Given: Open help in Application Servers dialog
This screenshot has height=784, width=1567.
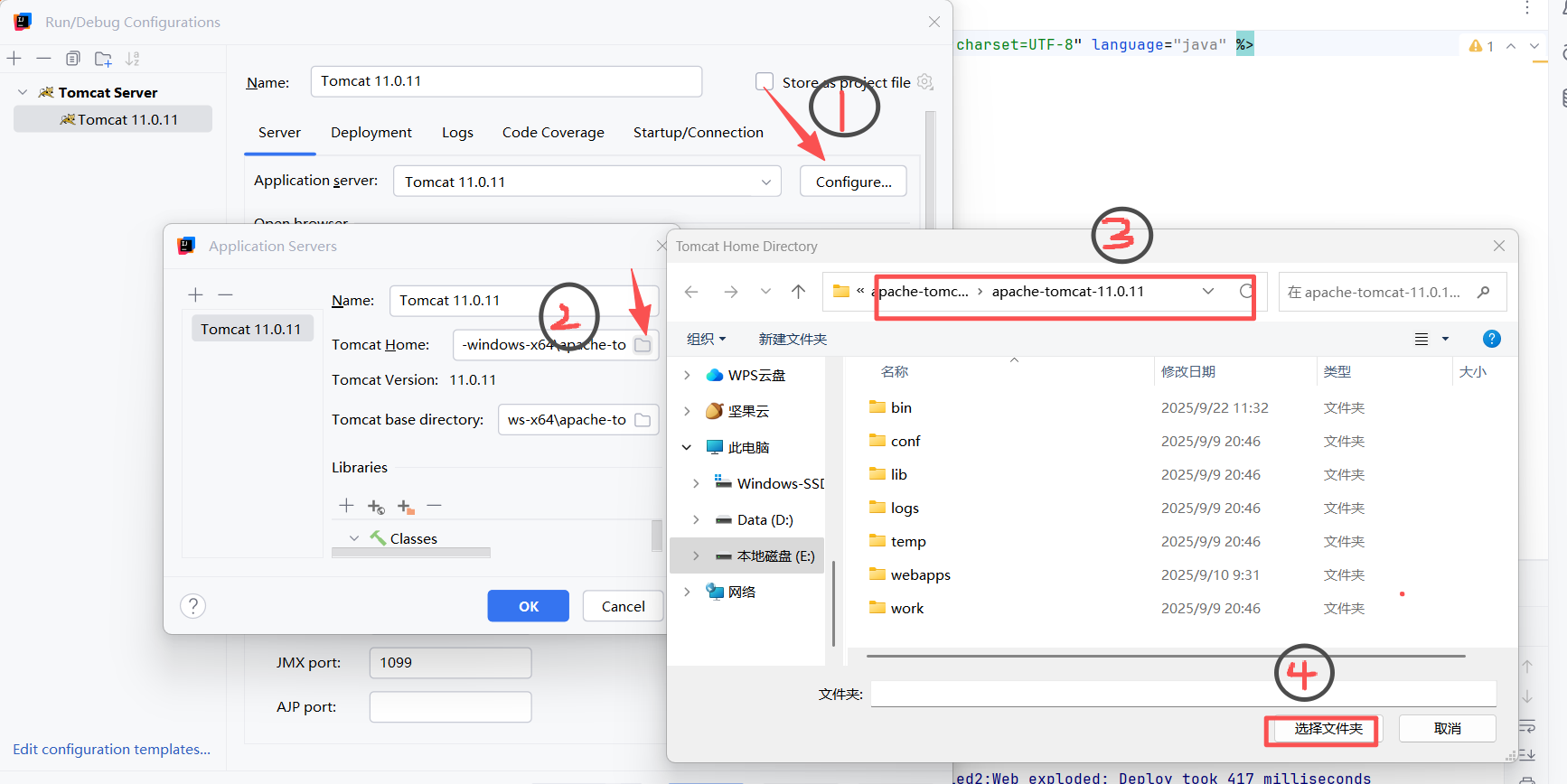Looking at the screenshot, I should (192, 606).
